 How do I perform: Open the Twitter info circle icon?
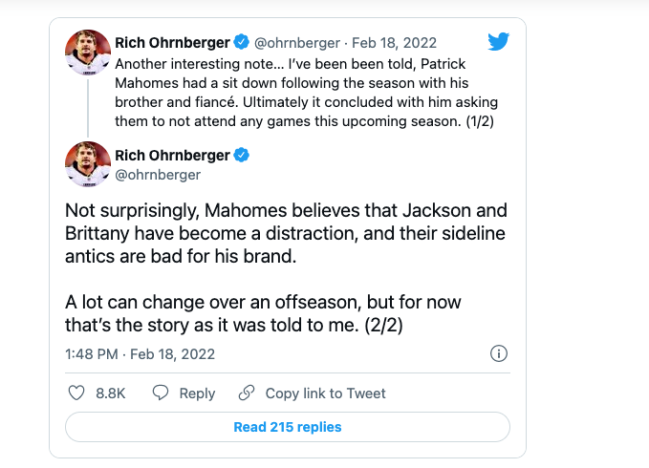coord(499,354)
